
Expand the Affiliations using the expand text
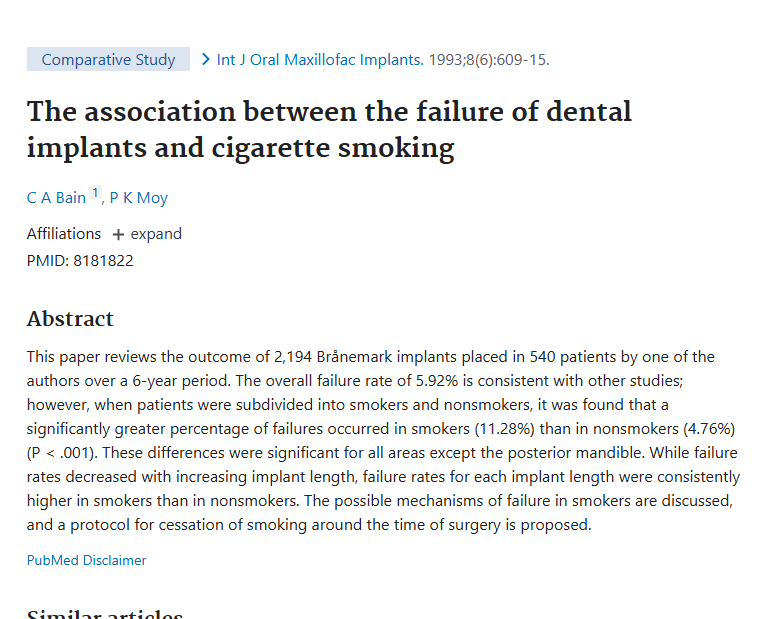coord(156,234)
